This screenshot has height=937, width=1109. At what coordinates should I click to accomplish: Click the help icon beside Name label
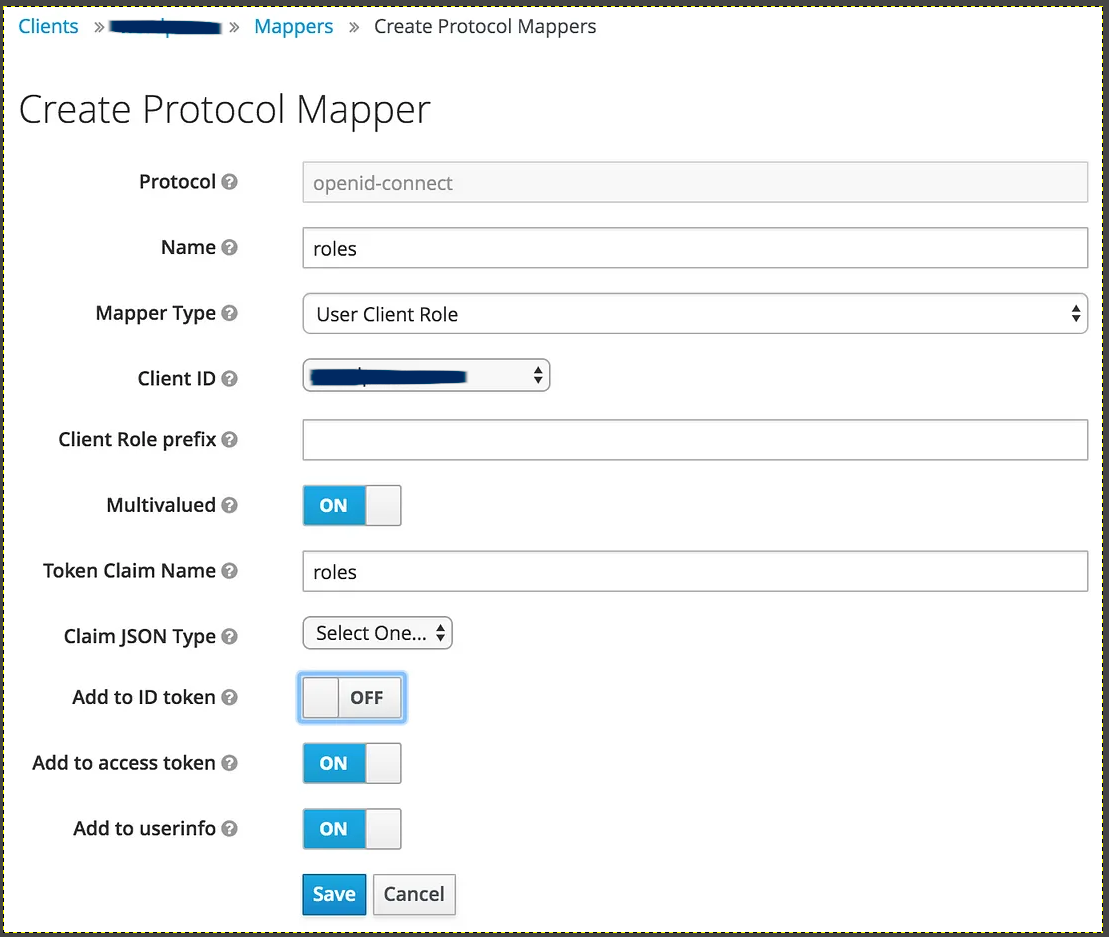tap(230, 247)
